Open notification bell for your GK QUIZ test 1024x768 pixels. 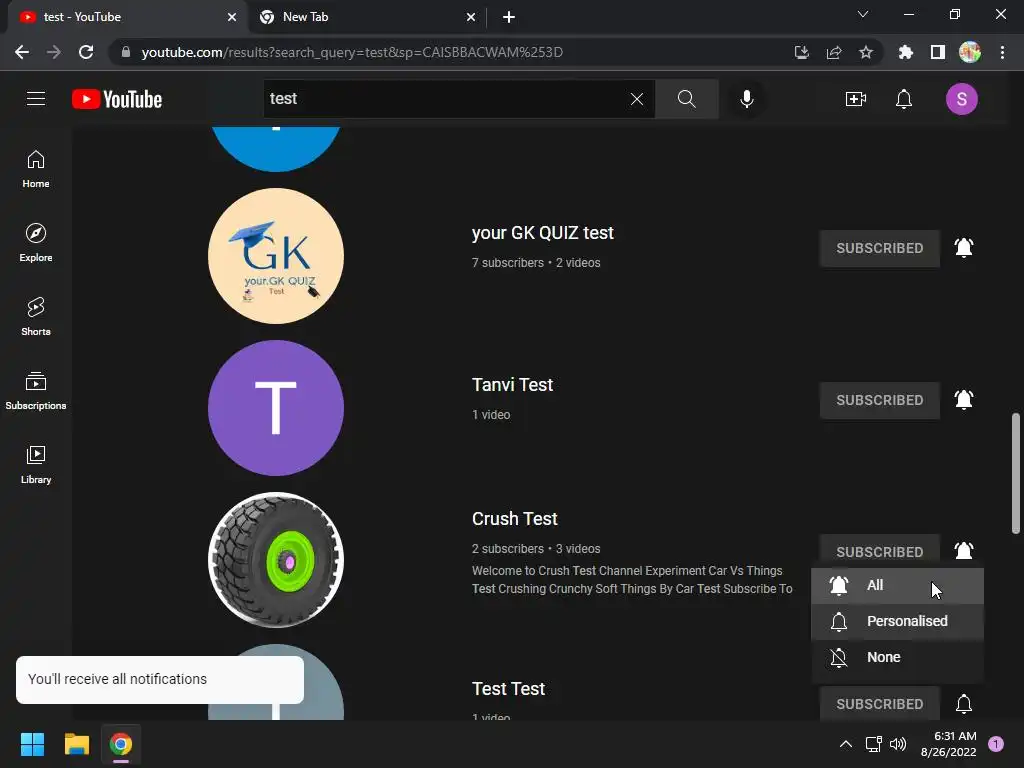click(x=964, y=248)
